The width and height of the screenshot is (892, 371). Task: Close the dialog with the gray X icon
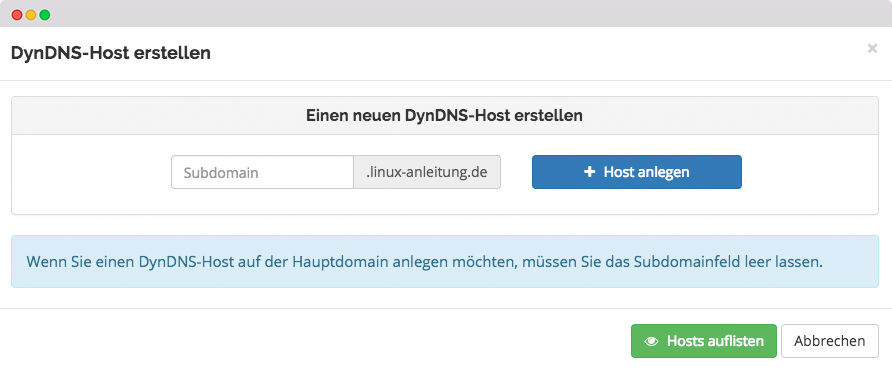[872, 49]
